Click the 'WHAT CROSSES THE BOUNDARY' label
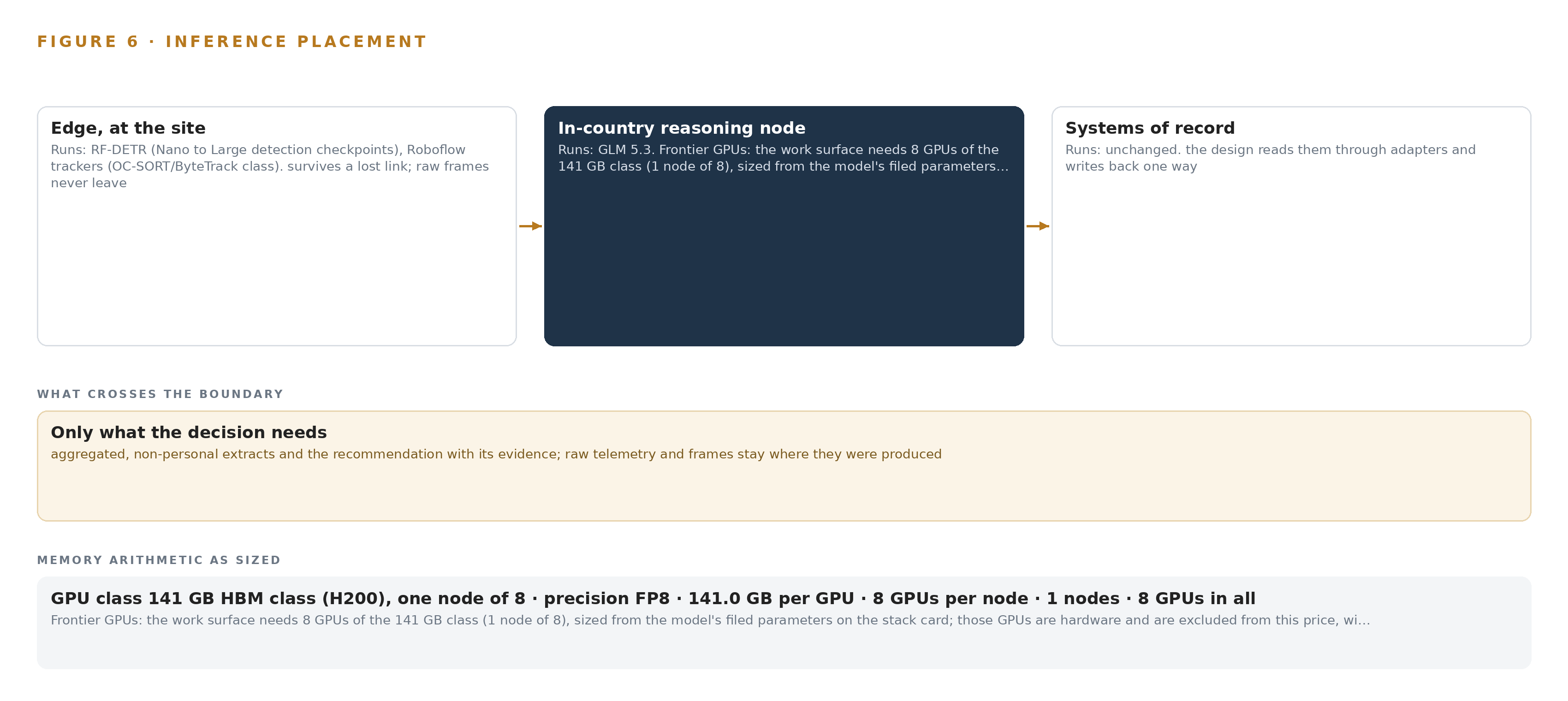 (x=160, y=394)
